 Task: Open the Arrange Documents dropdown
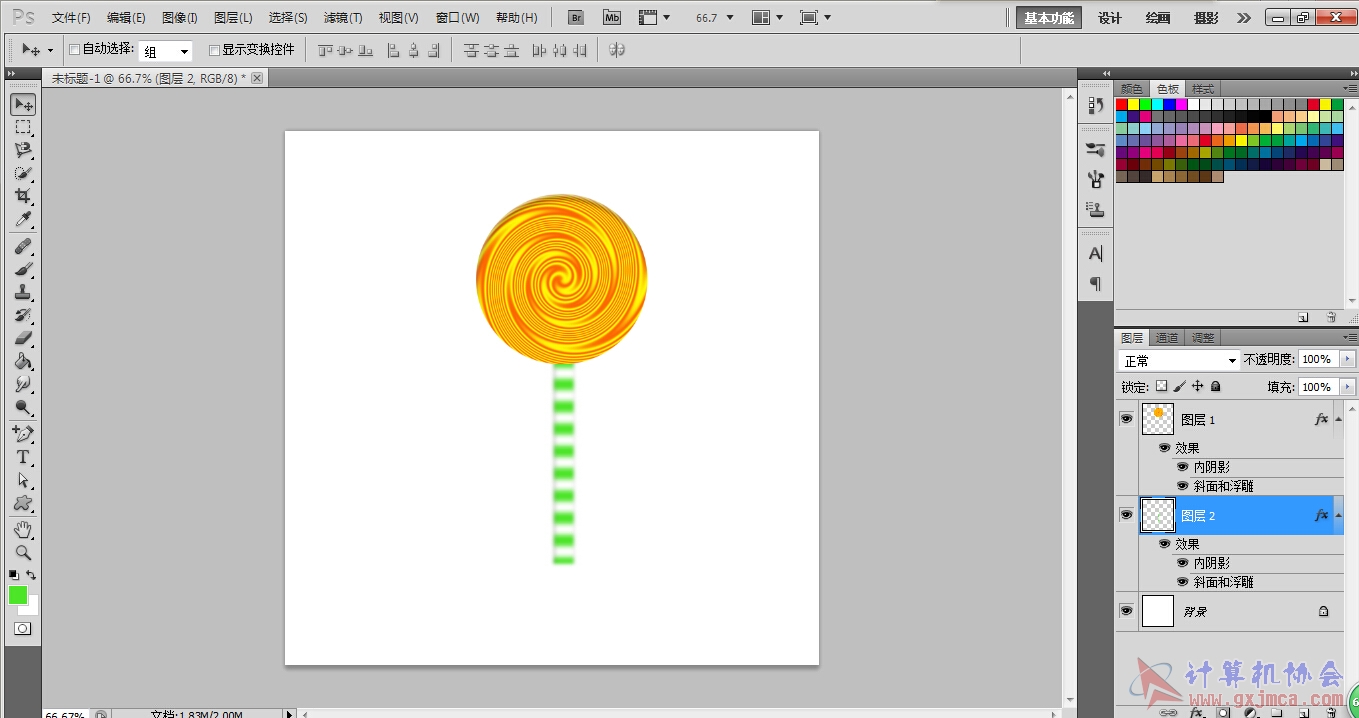(x=767, y=18)
